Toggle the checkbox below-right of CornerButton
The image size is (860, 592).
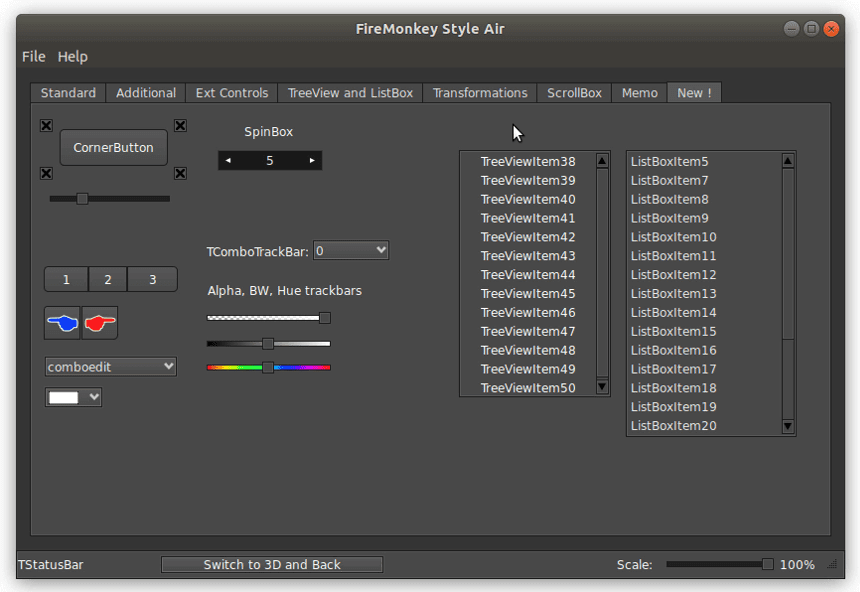[180, 173]
